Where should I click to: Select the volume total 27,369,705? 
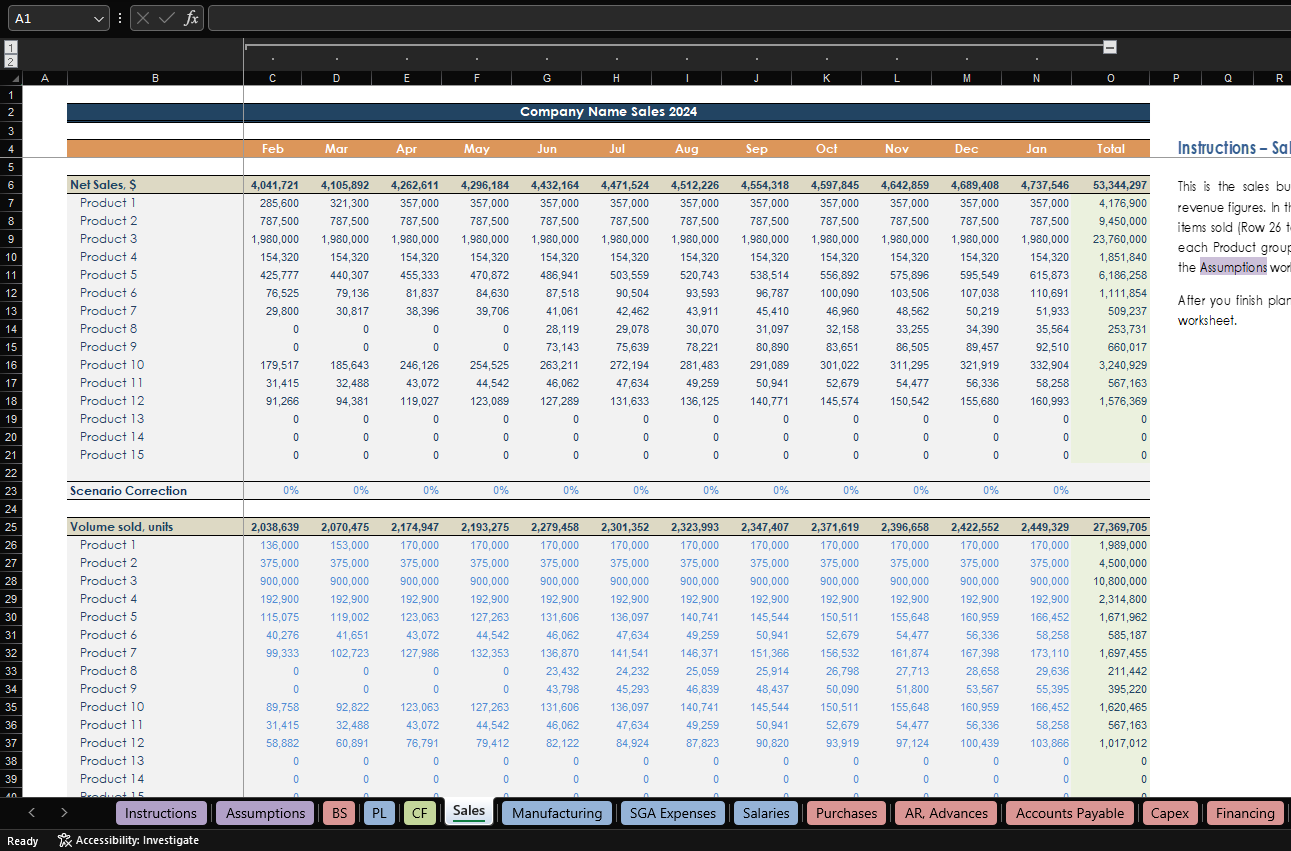coord(1111,527)
